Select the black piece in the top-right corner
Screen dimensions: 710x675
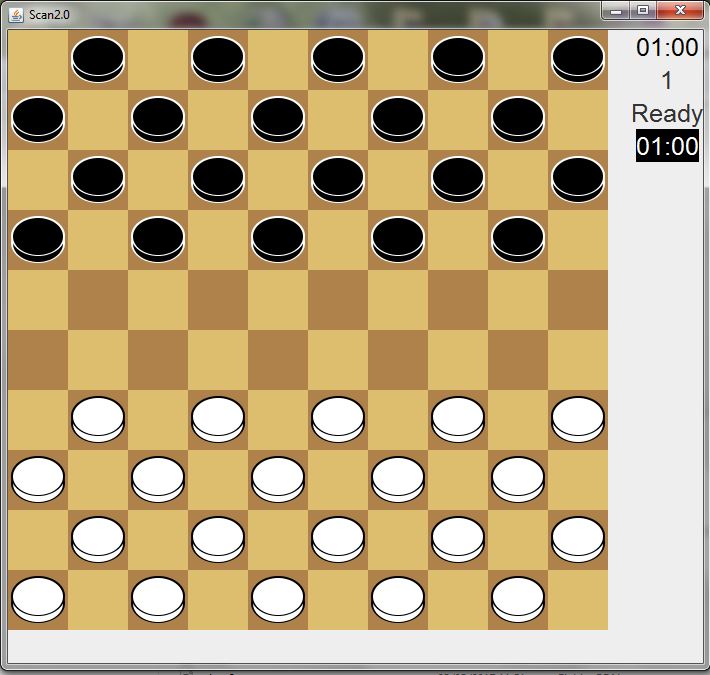point(578,59)
